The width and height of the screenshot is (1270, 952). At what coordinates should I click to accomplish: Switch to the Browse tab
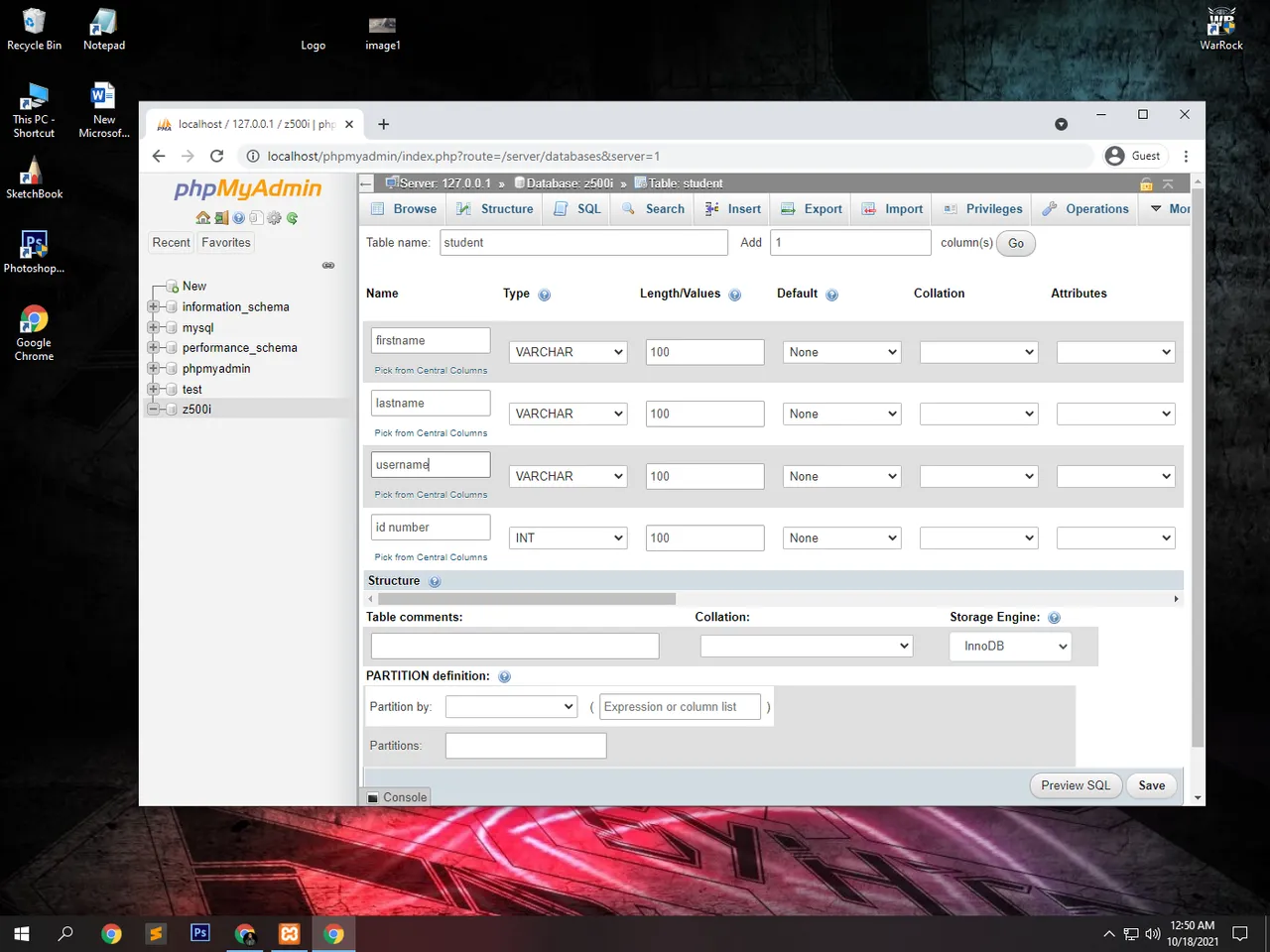pyautogui.click(x=404, y=209)
